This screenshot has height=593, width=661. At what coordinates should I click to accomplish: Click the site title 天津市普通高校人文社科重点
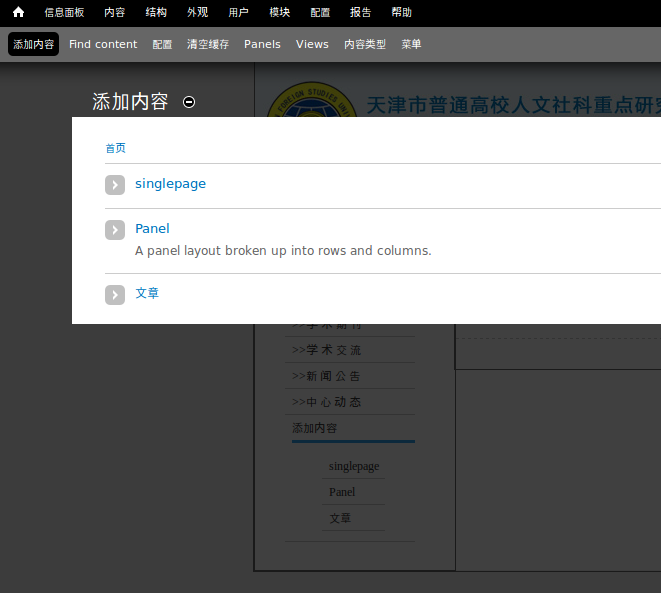[x=513, y=105]
